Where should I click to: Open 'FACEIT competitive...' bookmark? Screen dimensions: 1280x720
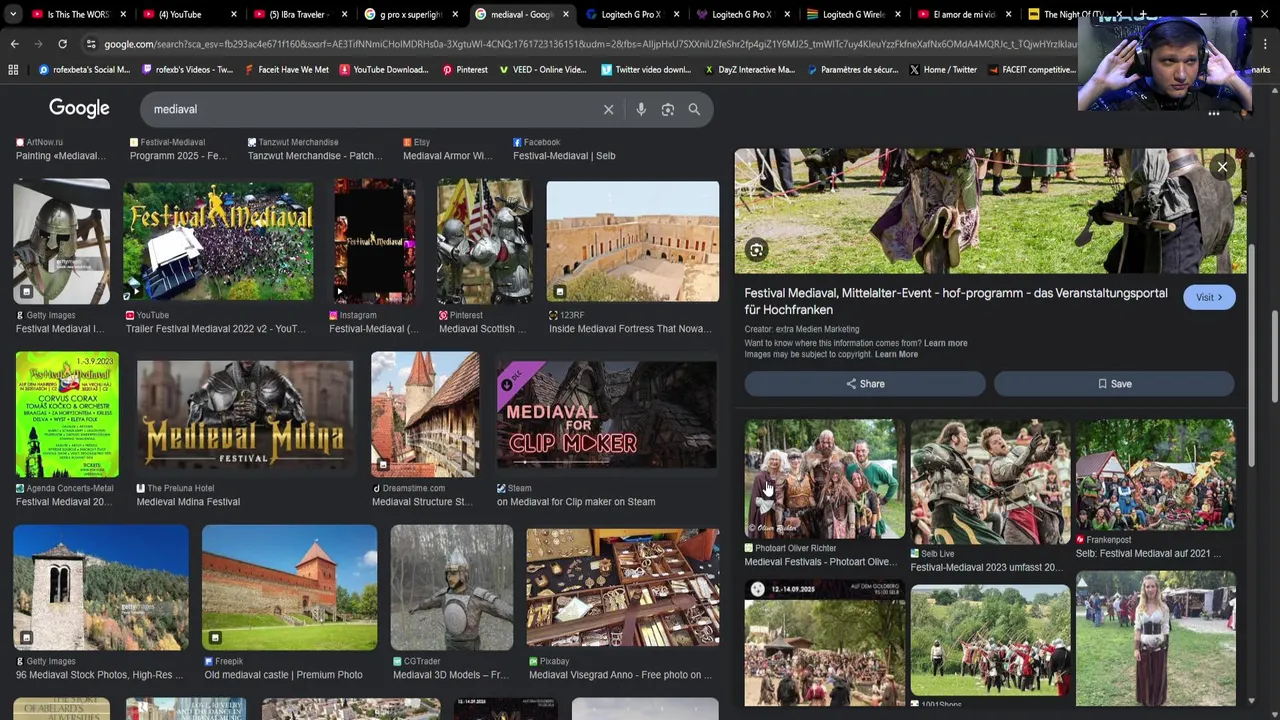click(x=1032, y=70)
